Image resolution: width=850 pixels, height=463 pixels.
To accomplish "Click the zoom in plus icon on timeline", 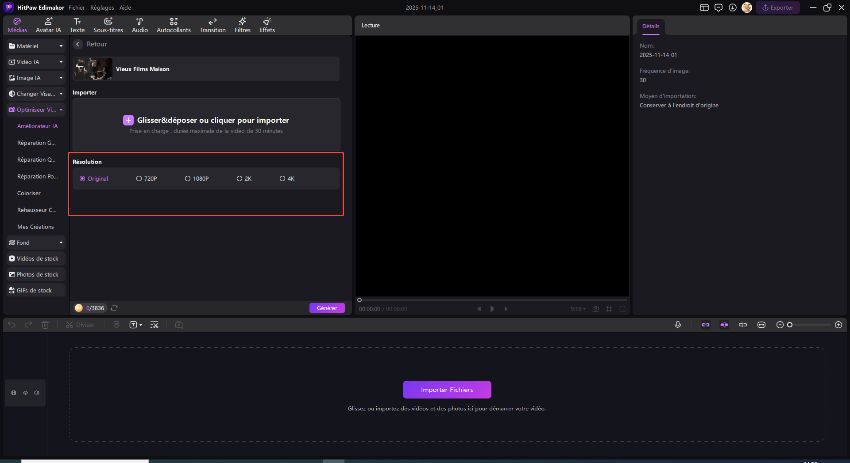I will point(839,325).
